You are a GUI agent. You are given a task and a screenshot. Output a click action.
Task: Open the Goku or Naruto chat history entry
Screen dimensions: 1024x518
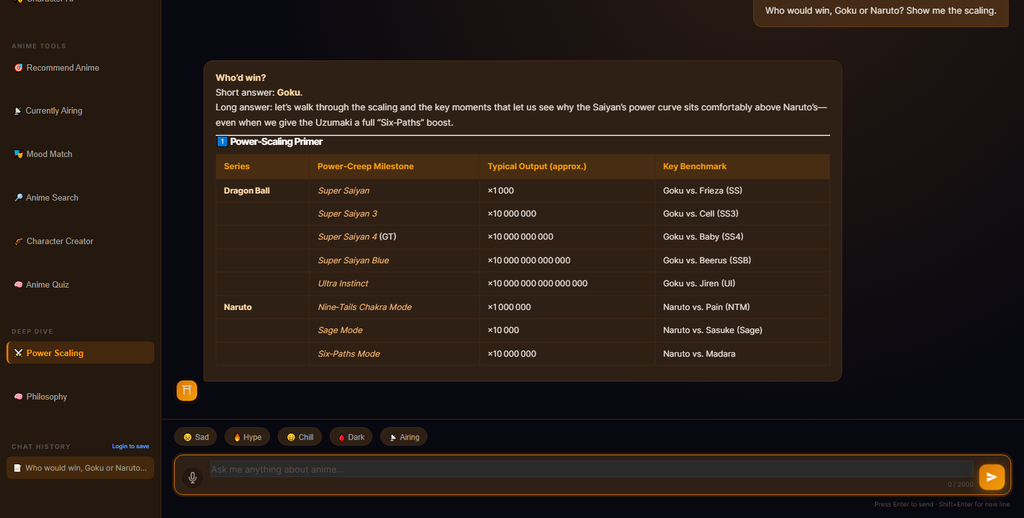[80, 468]
